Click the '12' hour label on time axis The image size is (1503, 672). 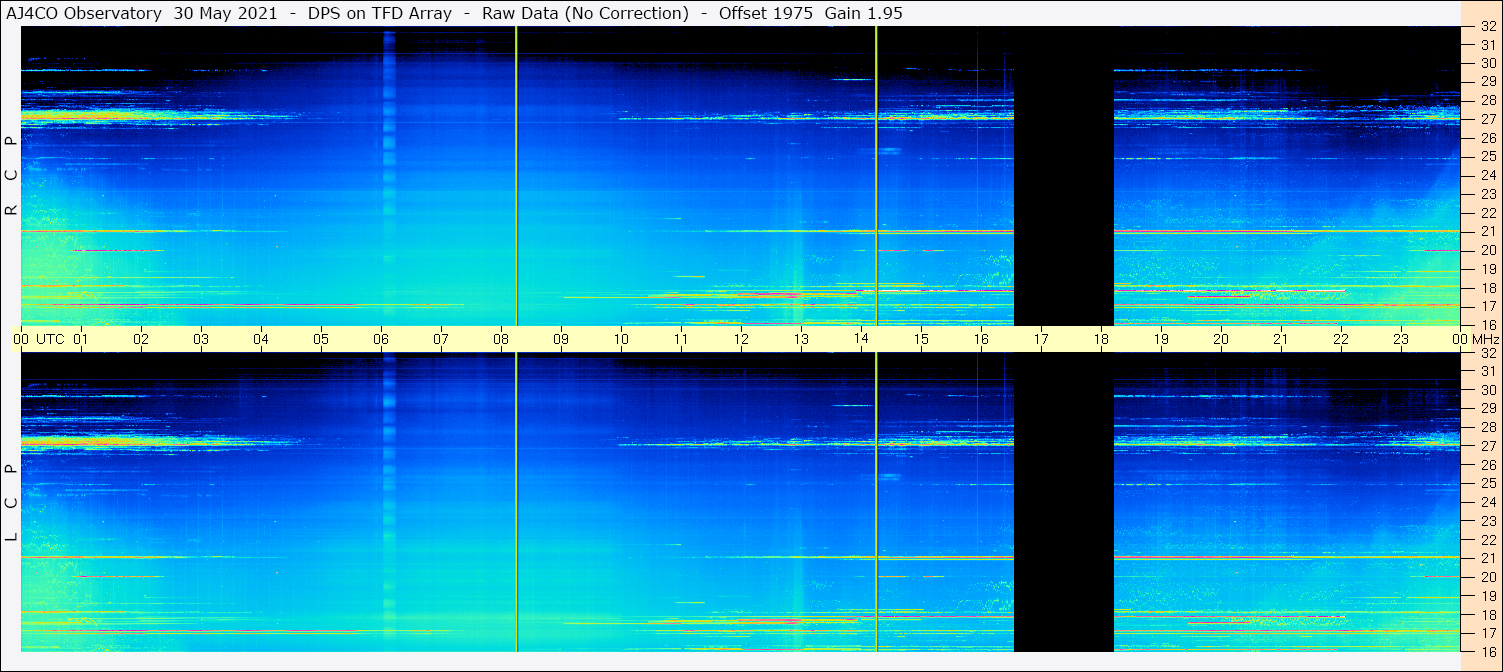(741, 339)
